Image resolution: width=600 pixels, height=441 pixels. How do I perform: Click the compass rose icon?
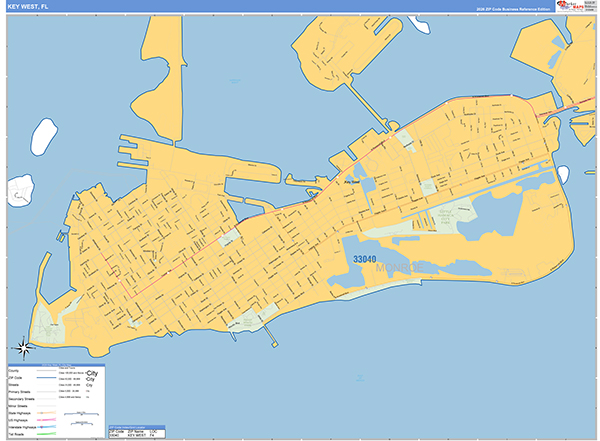(24, 348)
